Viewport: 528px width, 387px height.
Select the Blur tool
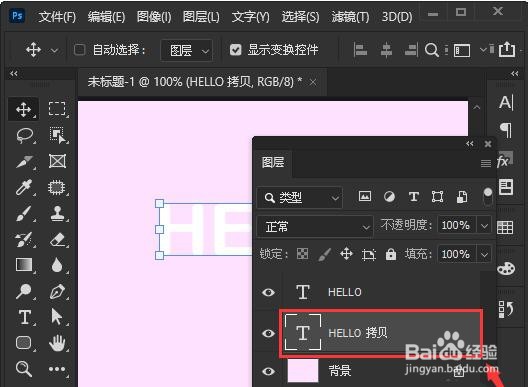[57, 265]
